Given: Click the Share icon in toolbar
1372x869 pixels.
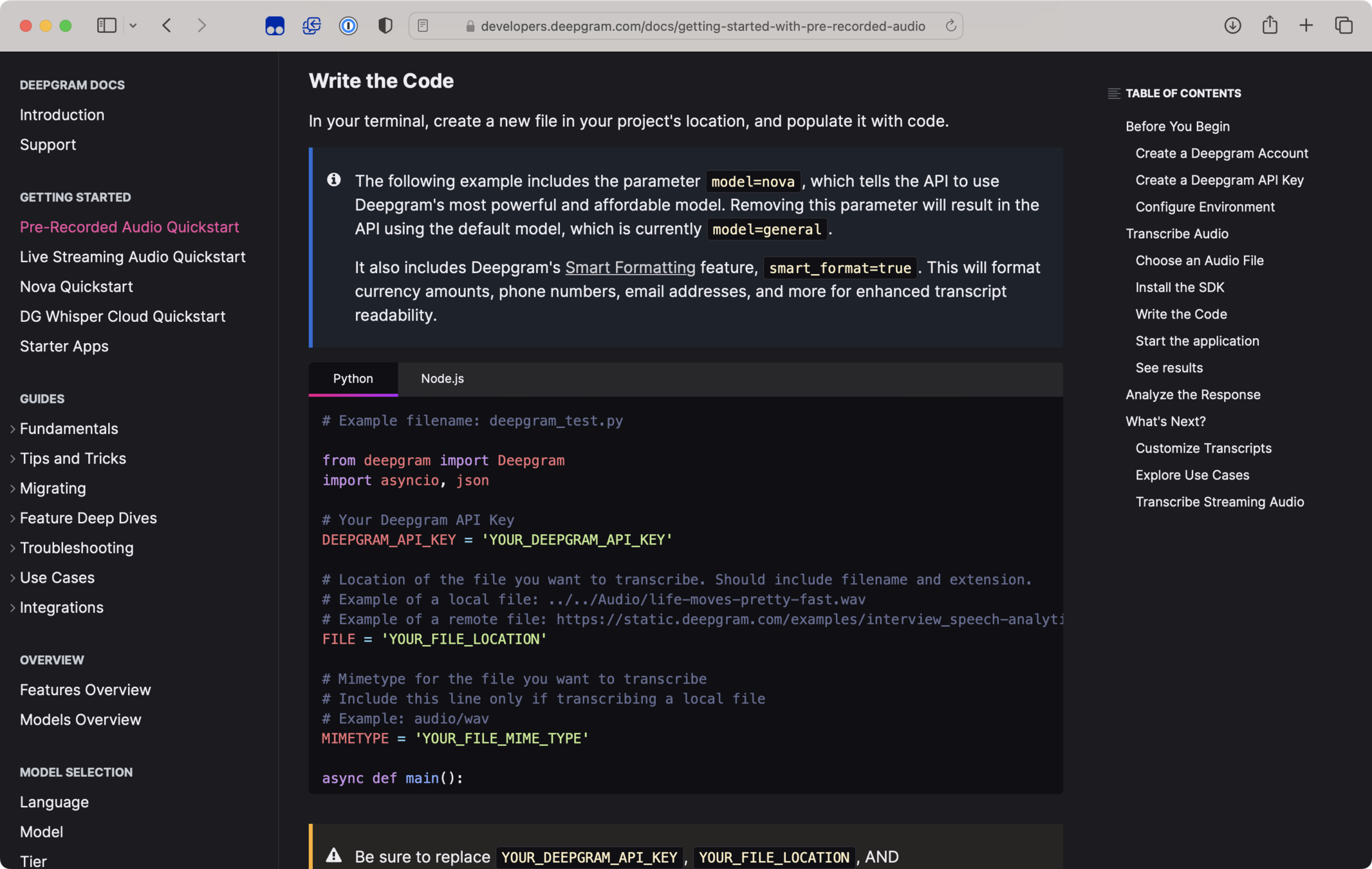Looking at the screenshot, I should [1269, 26].
